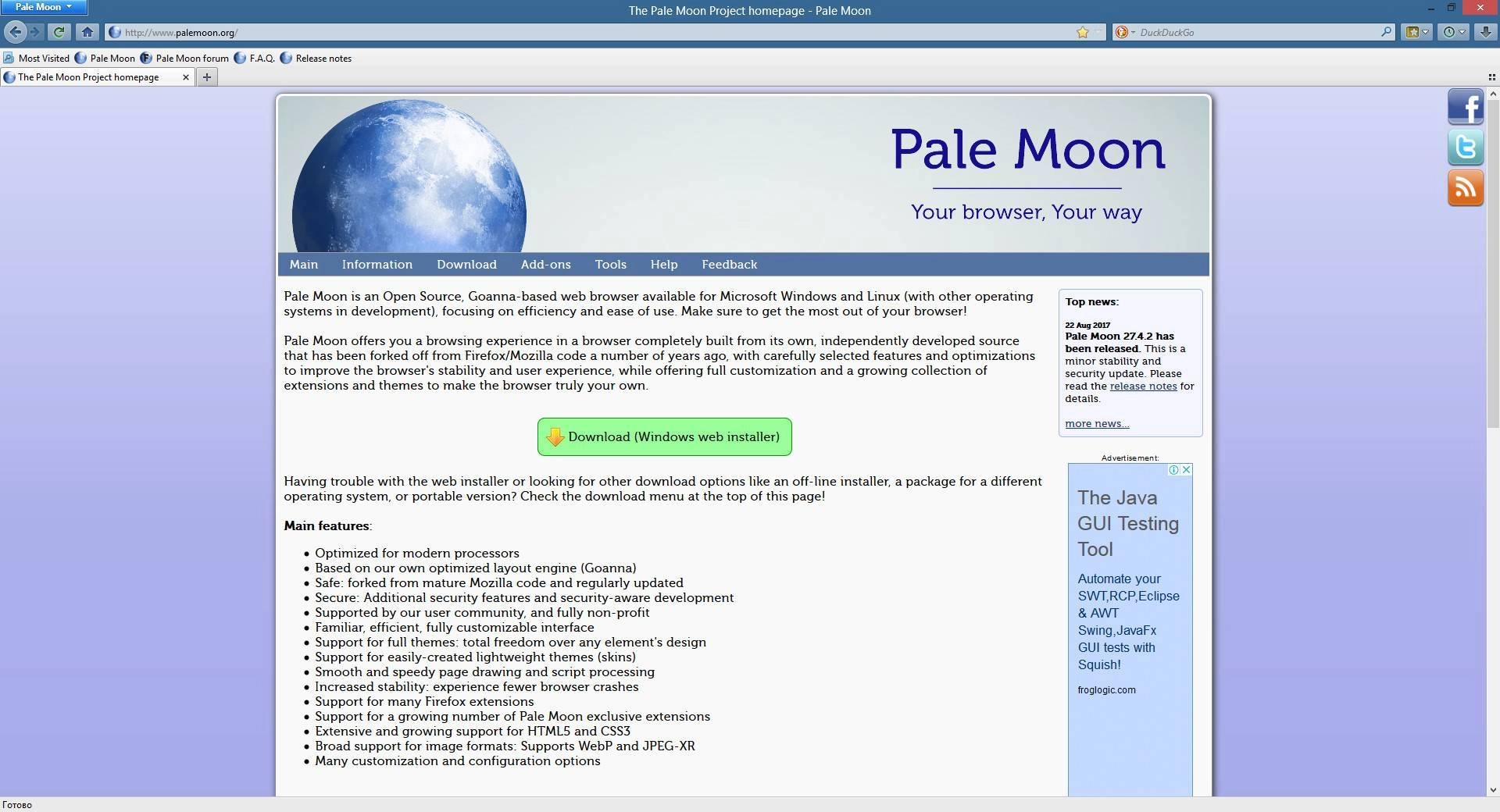Viewport: 1500px width, 812px height.
Task: Expand the search engine dropdown arrow
Action: click(x=1133, y=32)
